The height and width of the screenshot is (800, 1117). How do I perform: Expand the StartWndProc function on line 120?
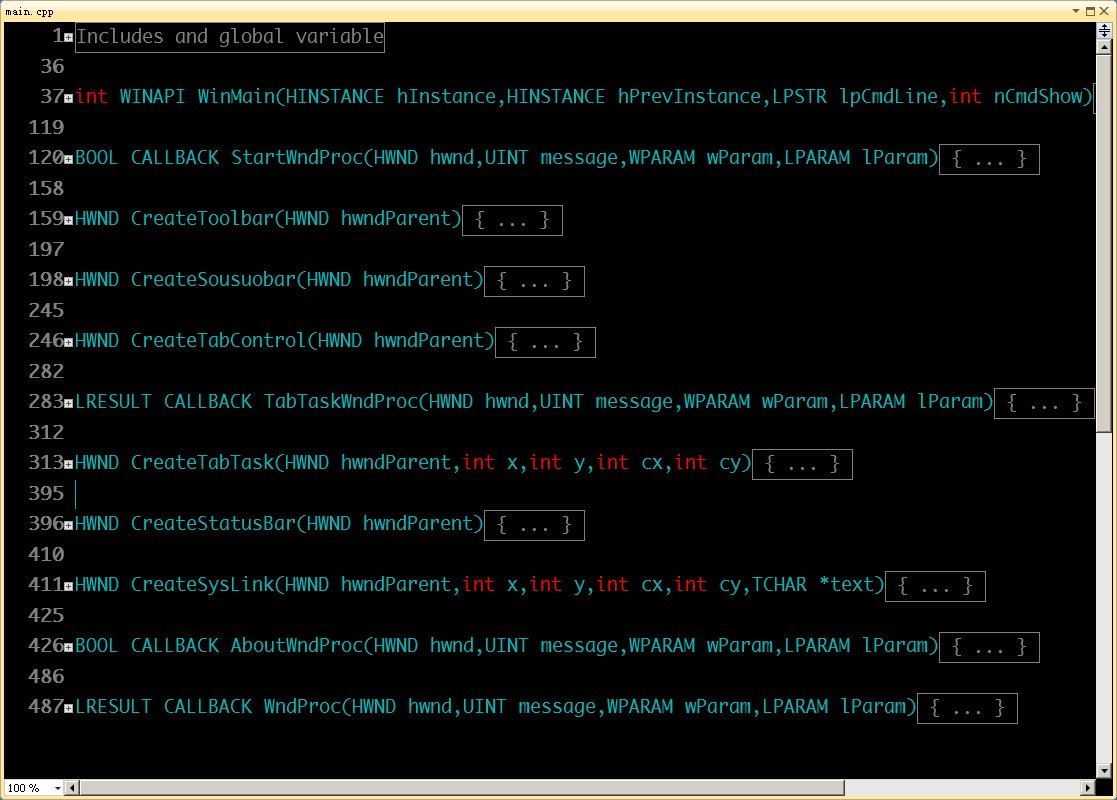(68, 160)
